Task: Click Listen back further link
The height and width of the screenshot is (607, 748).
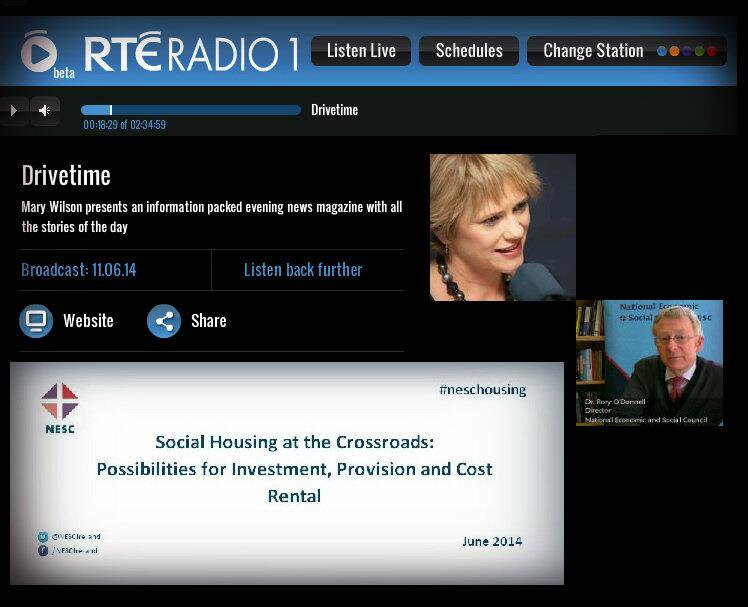Action: coord(303,270)
